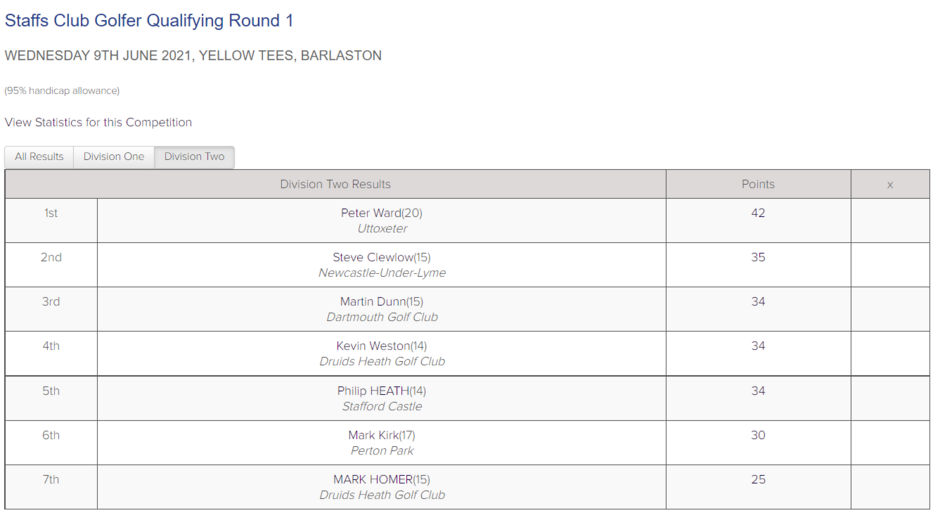Click Stafford Castle club name
940x513 pixels.
tap(382, 406)
